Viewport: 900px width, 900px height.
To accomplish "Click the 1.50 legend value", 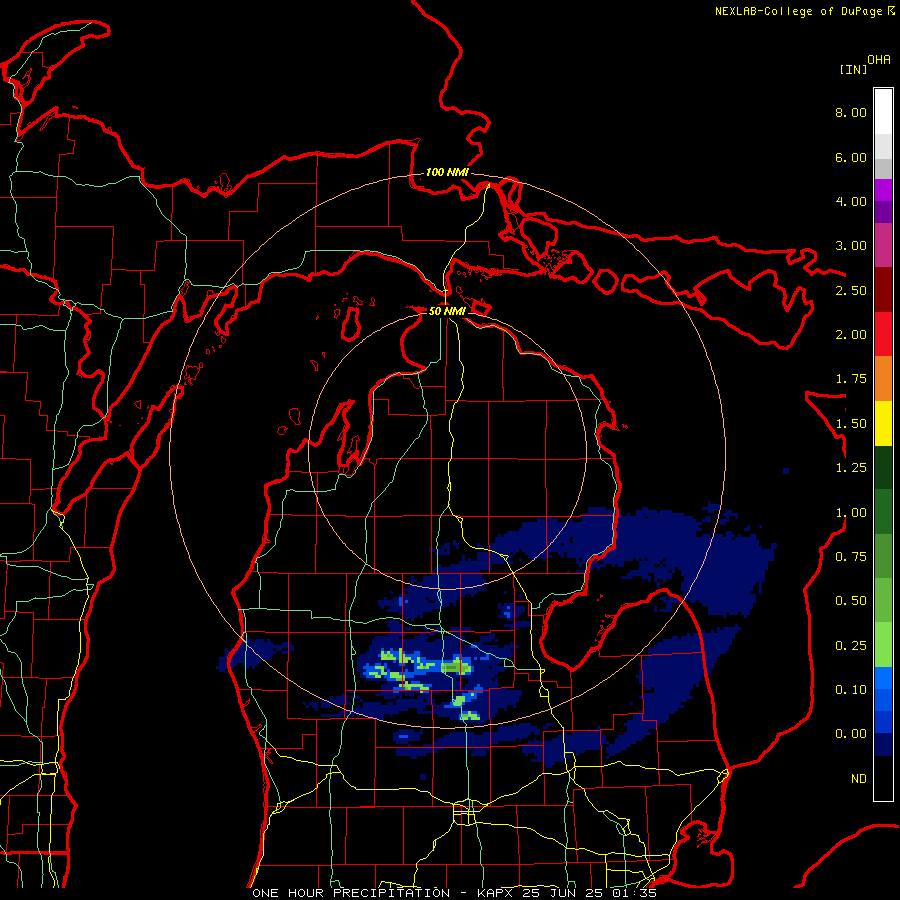I will [851, 424].
